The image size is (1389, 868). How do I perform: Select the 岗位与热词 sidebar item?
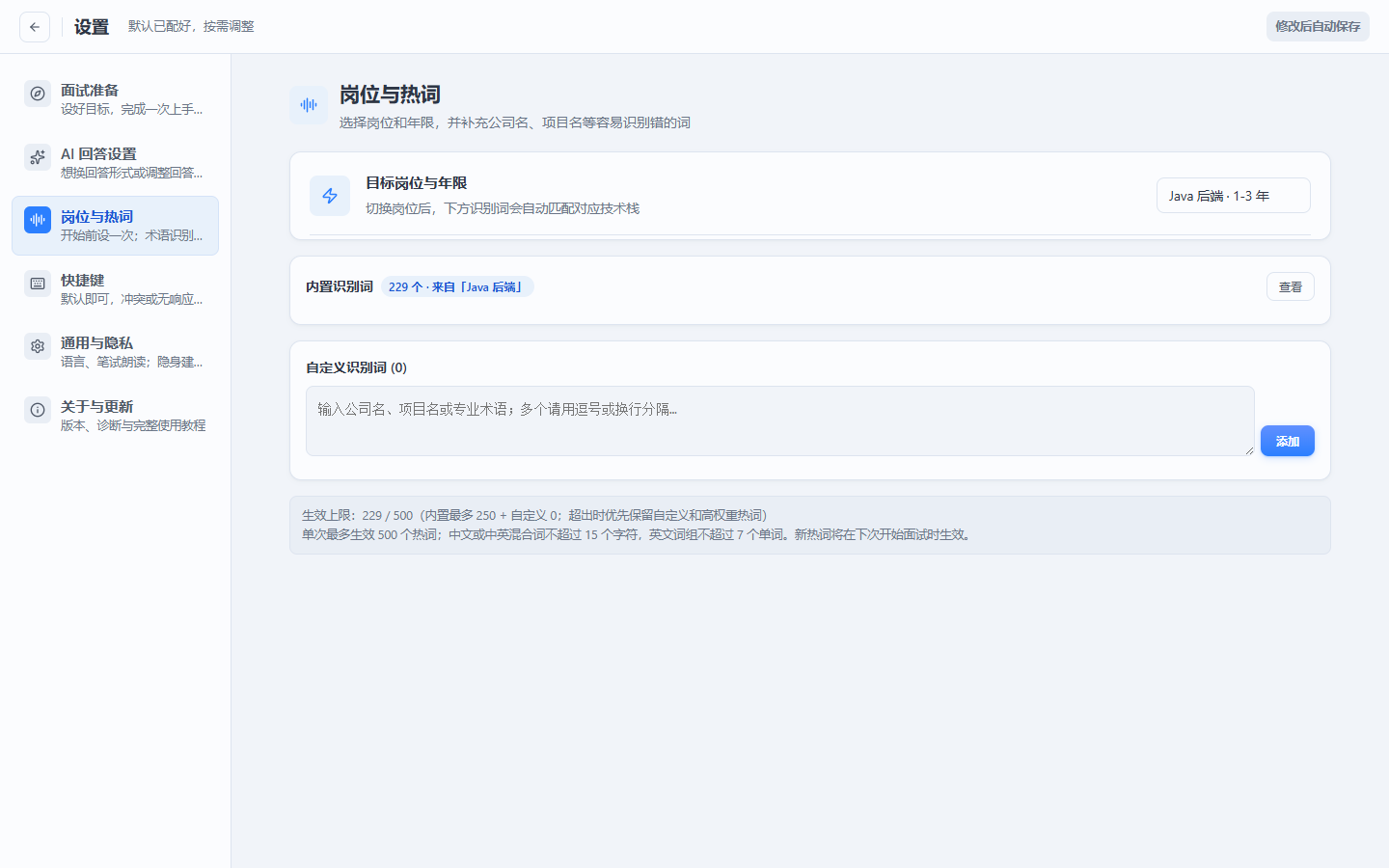pos(115,226)
